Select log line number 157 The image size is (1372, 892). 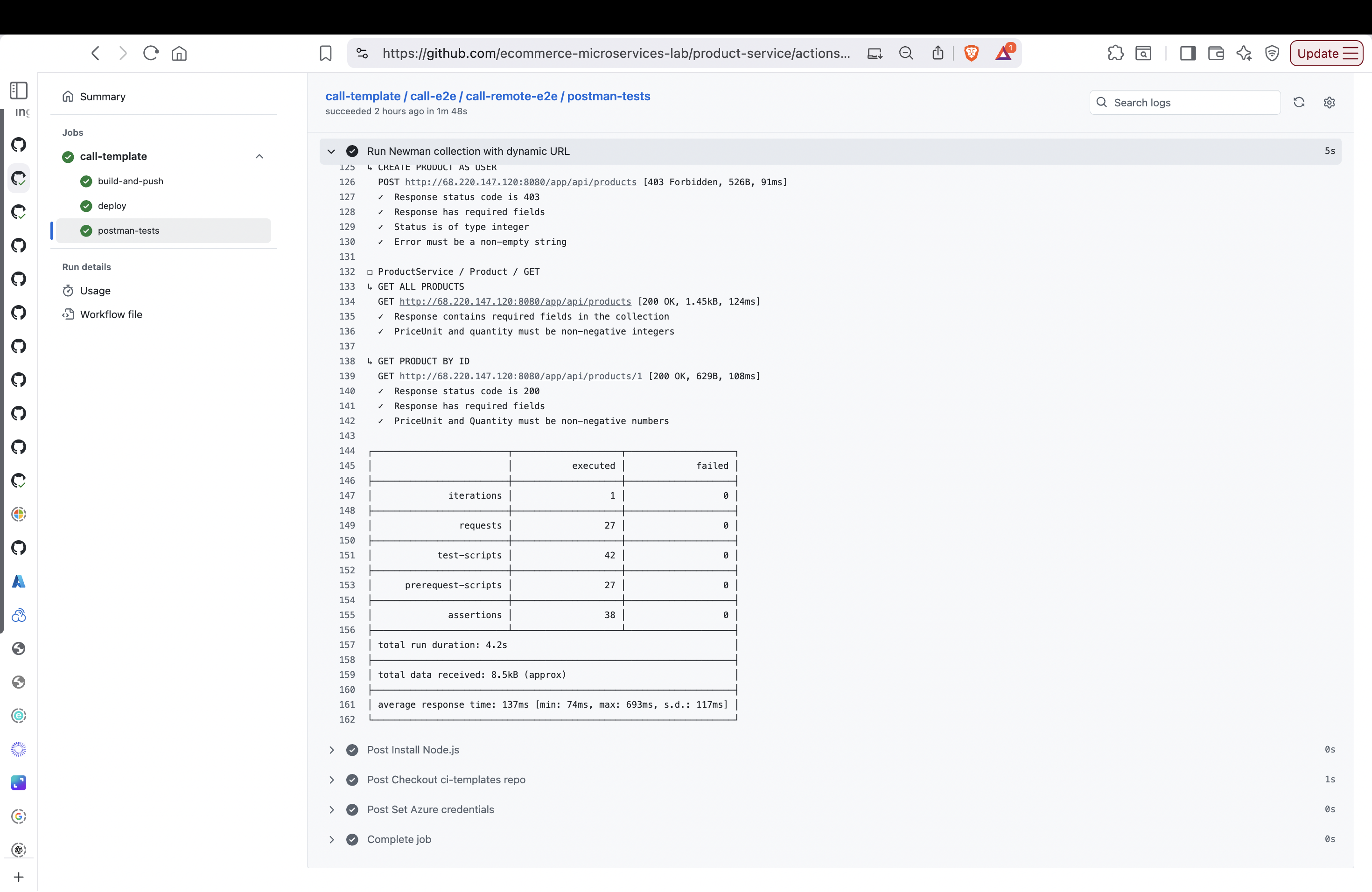click(347, 645)
